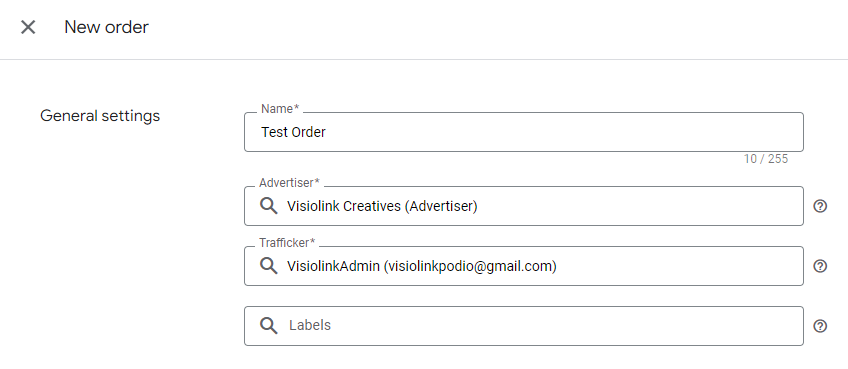This screenshot has width=848, height=369.
Task: Click the 10 / 255 character counter
Action: [x=766, y=159]
